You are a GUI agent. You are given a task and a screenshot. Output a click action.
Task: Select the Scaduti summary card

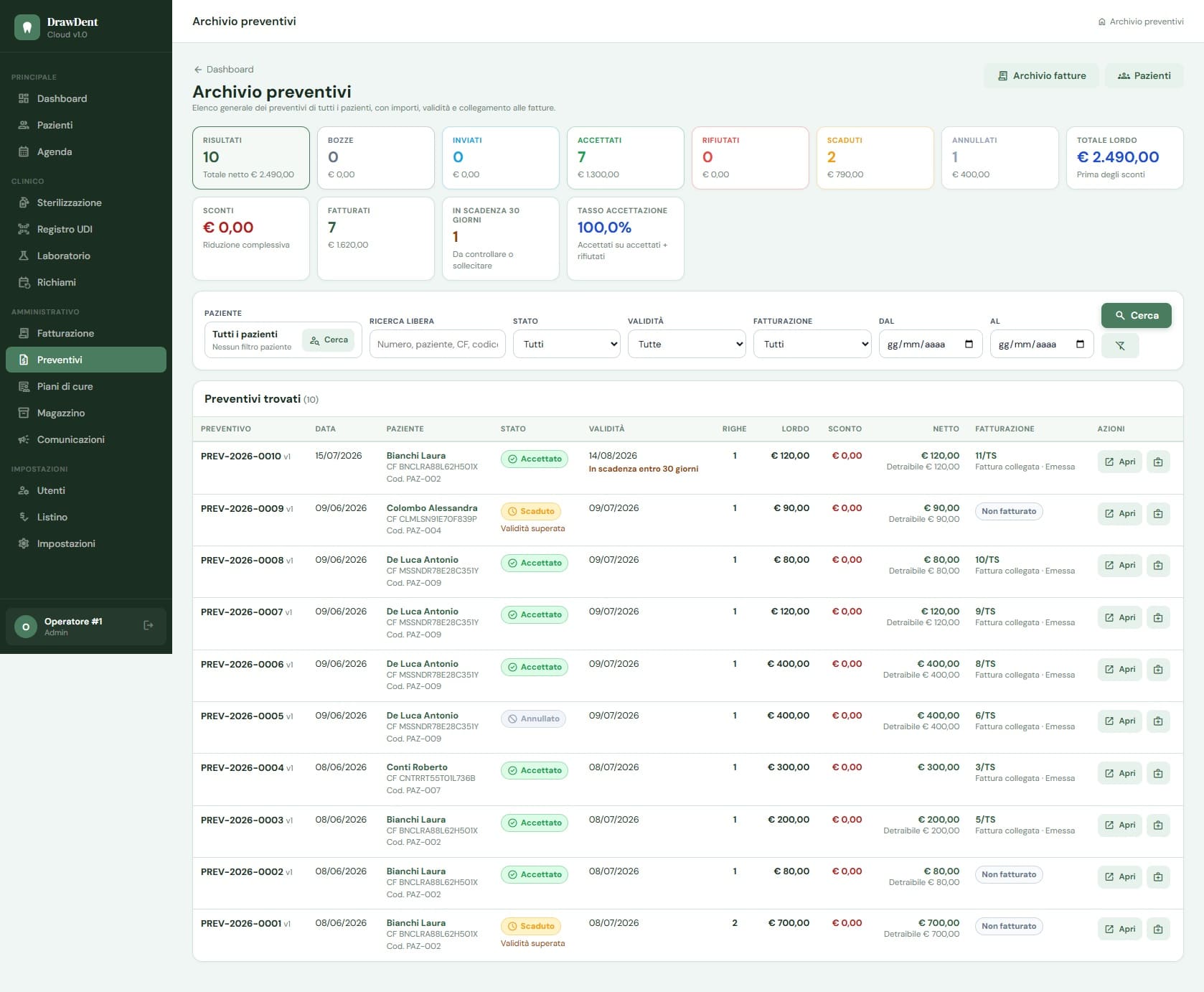tap(875, 158)
